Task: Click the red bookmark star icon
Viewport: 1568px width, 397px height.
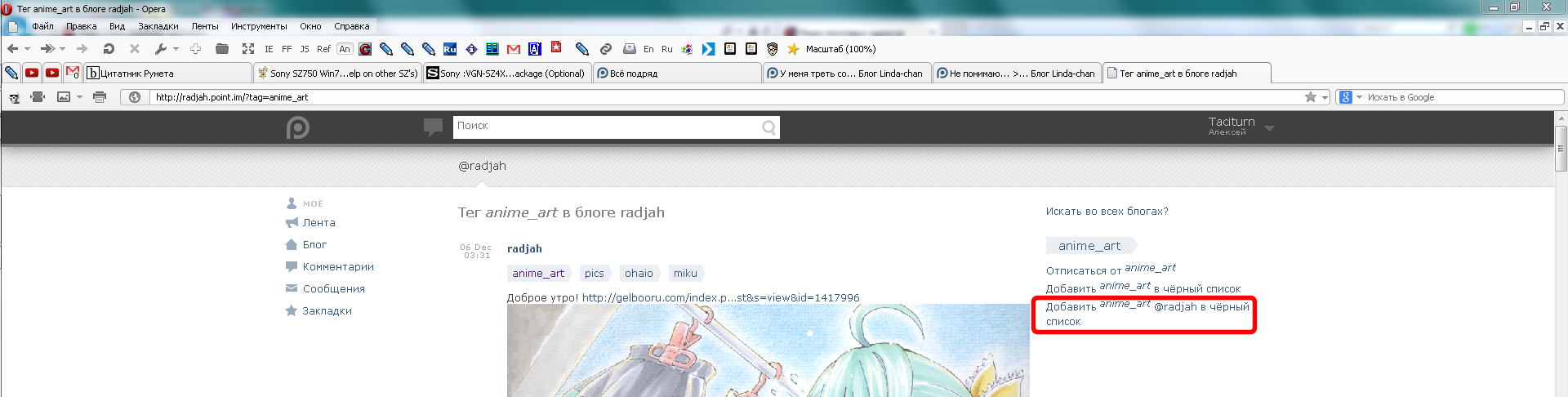Action: 556,47
